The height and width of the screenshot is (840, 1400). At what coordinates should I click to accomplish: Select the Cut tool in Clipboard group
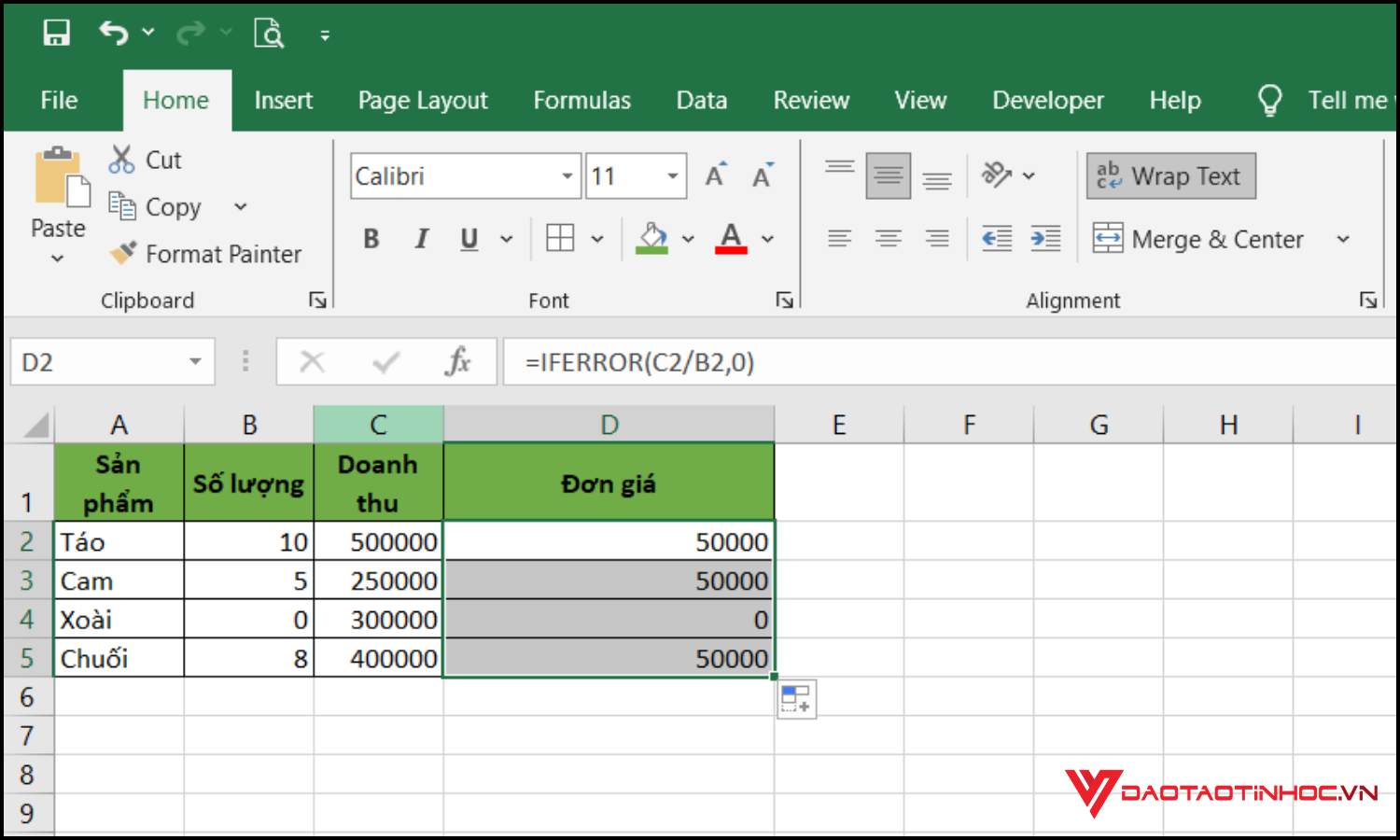click(x=121, y=160)
